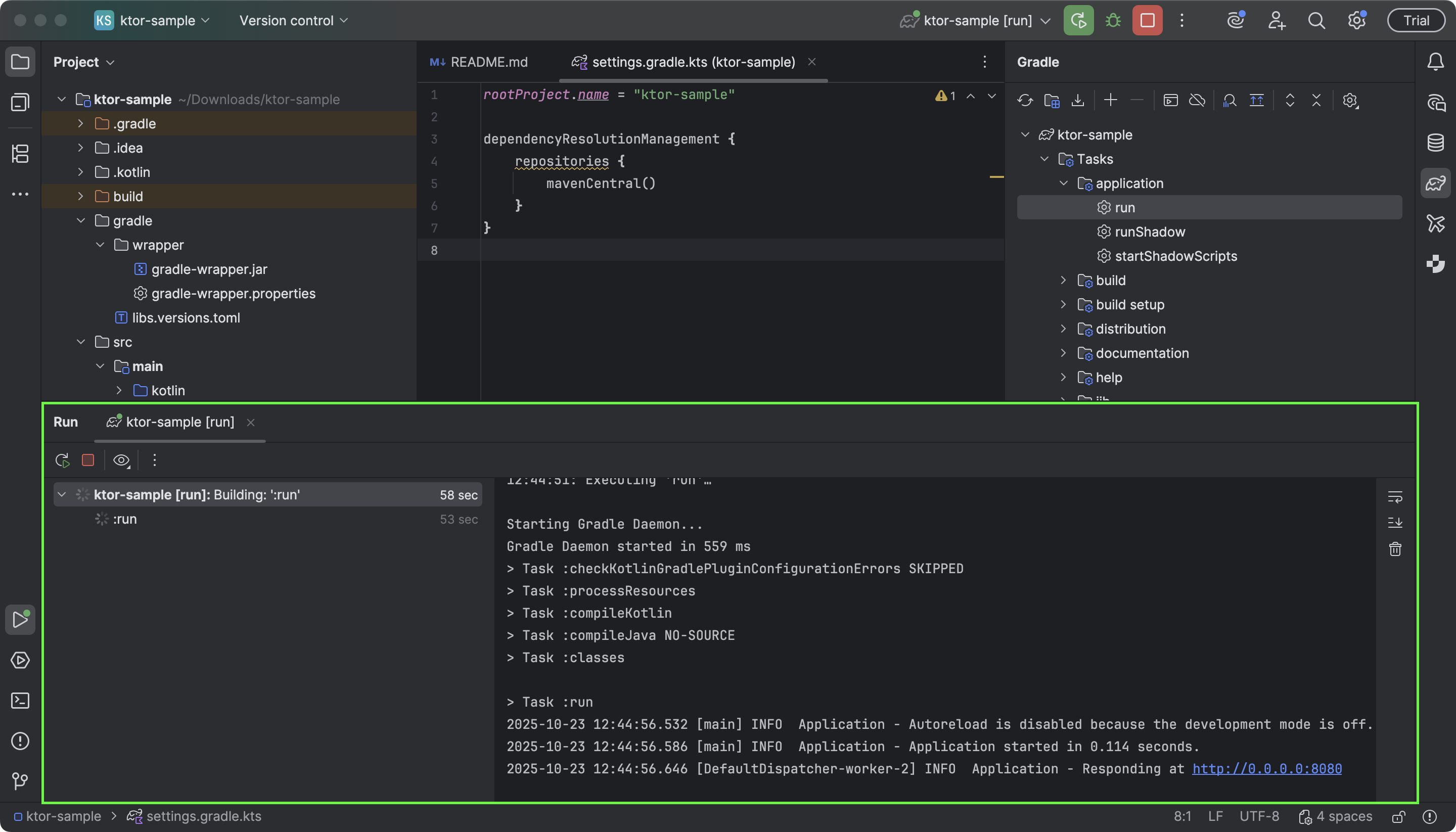Open the Version control dropdown
Screen dimensions: 1456x832
point(293,20)
